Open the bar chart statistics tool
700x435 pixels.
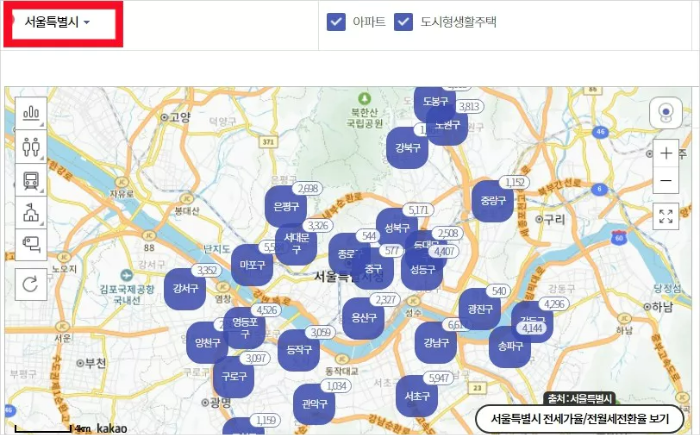(x=31, y=113)
